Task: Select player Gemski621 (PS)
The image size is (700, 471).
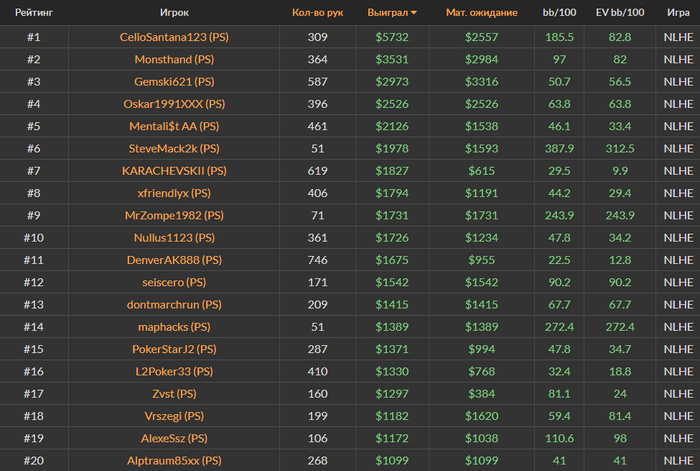Action: click(174, 81)
